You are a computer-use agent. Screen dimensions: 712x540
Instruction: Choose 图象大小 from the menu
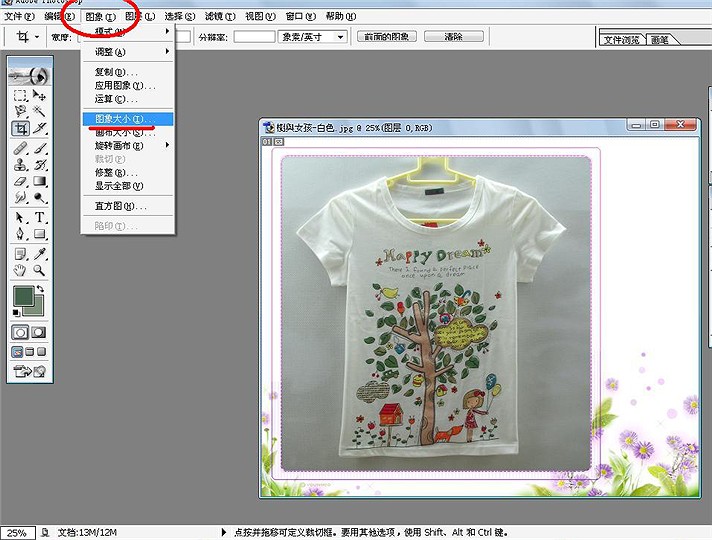[128, 119]
